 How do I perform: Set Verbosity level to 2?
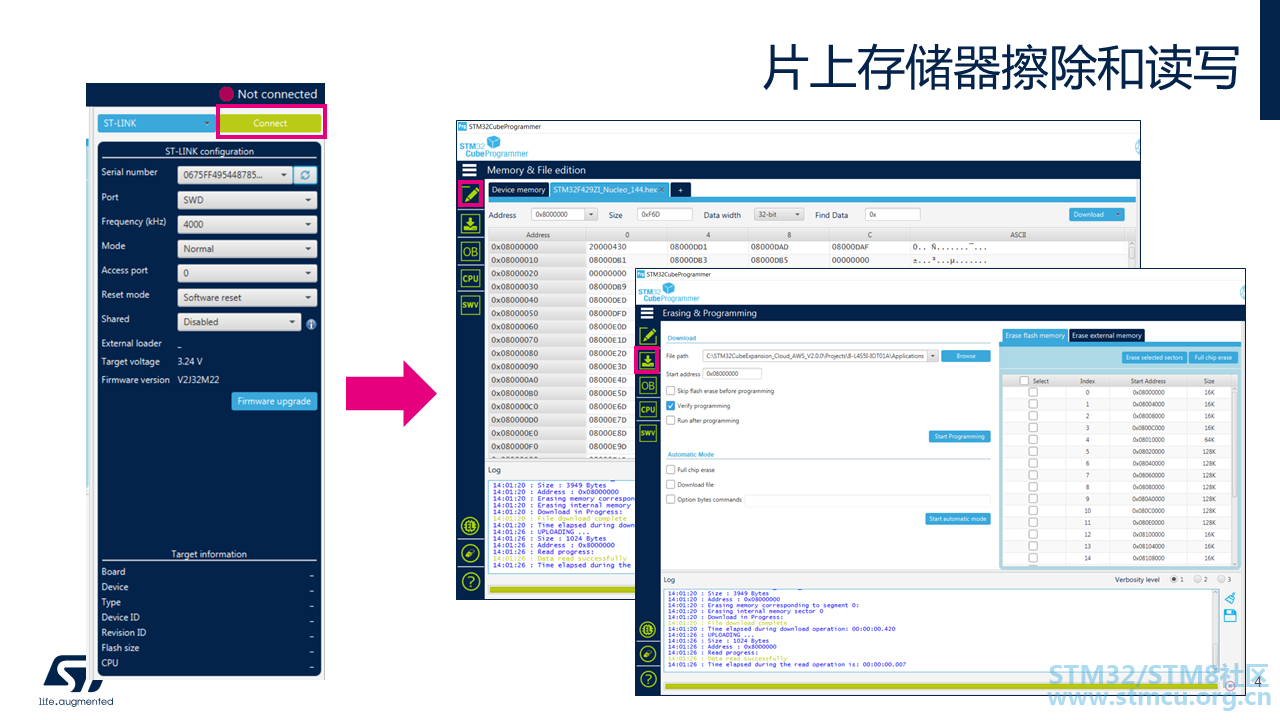[x=1197, y=579]
